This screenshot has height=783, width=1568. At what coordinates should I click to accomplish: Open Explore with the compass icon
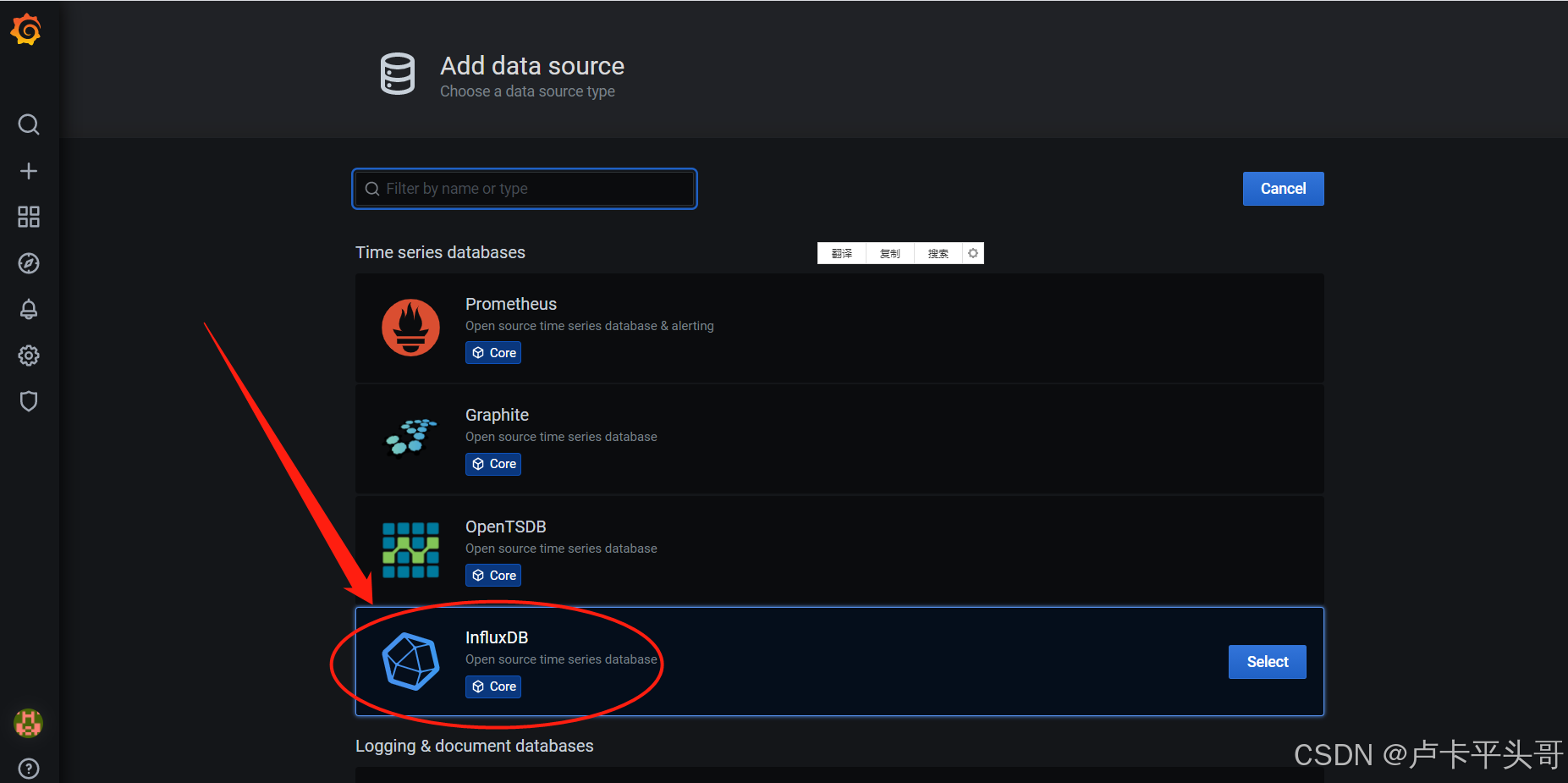pos(29,263)
